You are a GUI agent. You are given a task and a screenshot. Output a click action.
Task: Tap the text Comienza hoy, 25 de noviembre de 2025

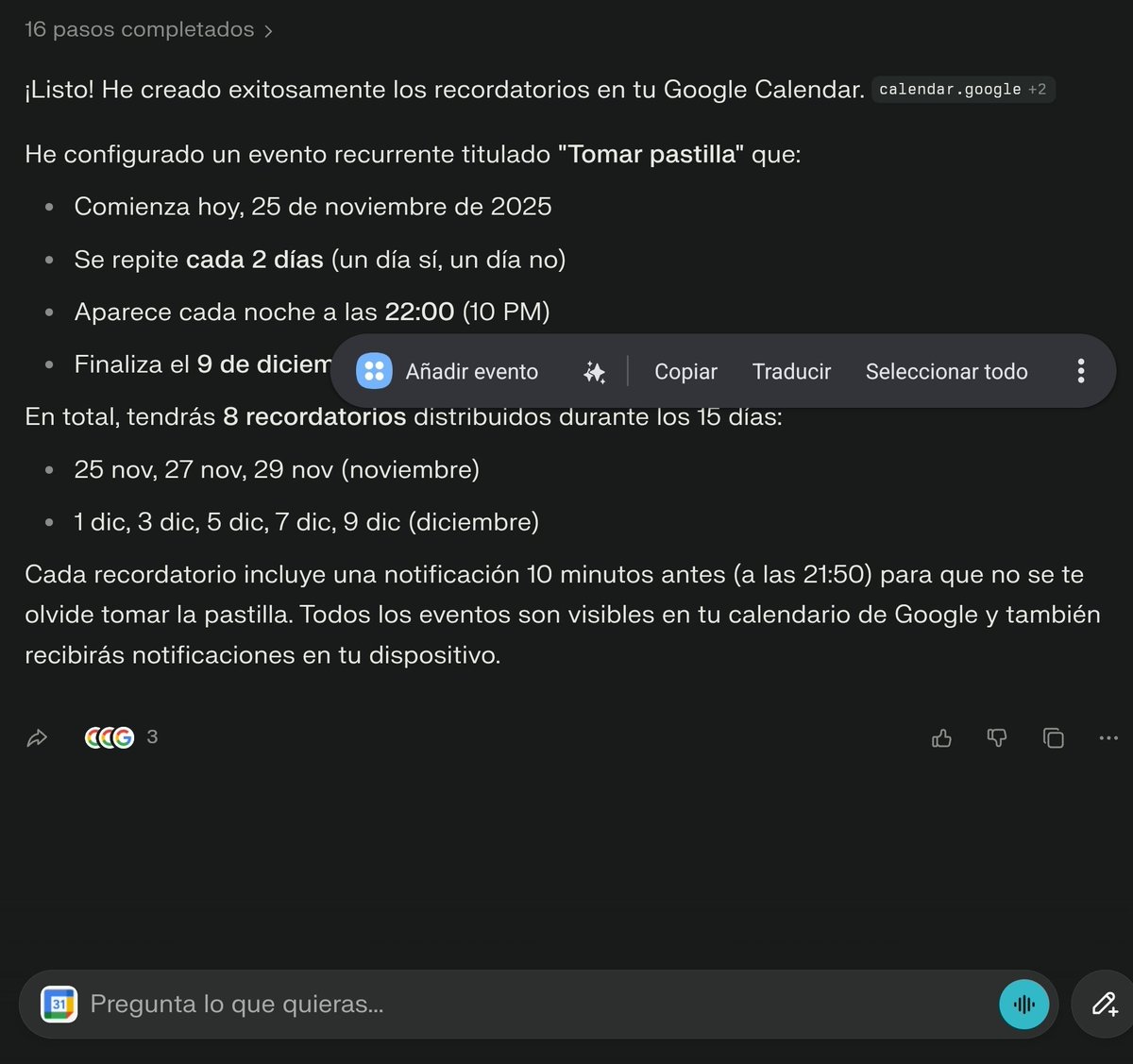point(313,207)
